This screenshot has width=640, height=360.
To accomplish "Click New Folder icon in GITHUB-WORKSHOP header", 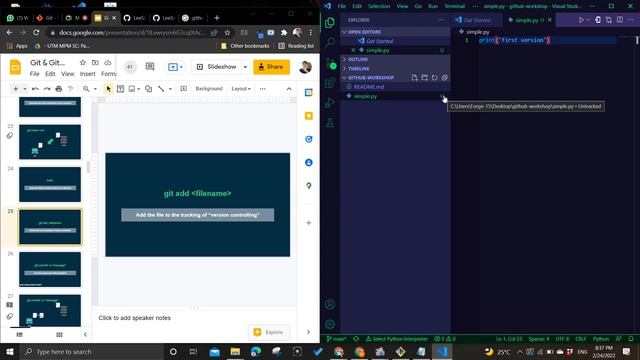I will (x=424, y=78).
